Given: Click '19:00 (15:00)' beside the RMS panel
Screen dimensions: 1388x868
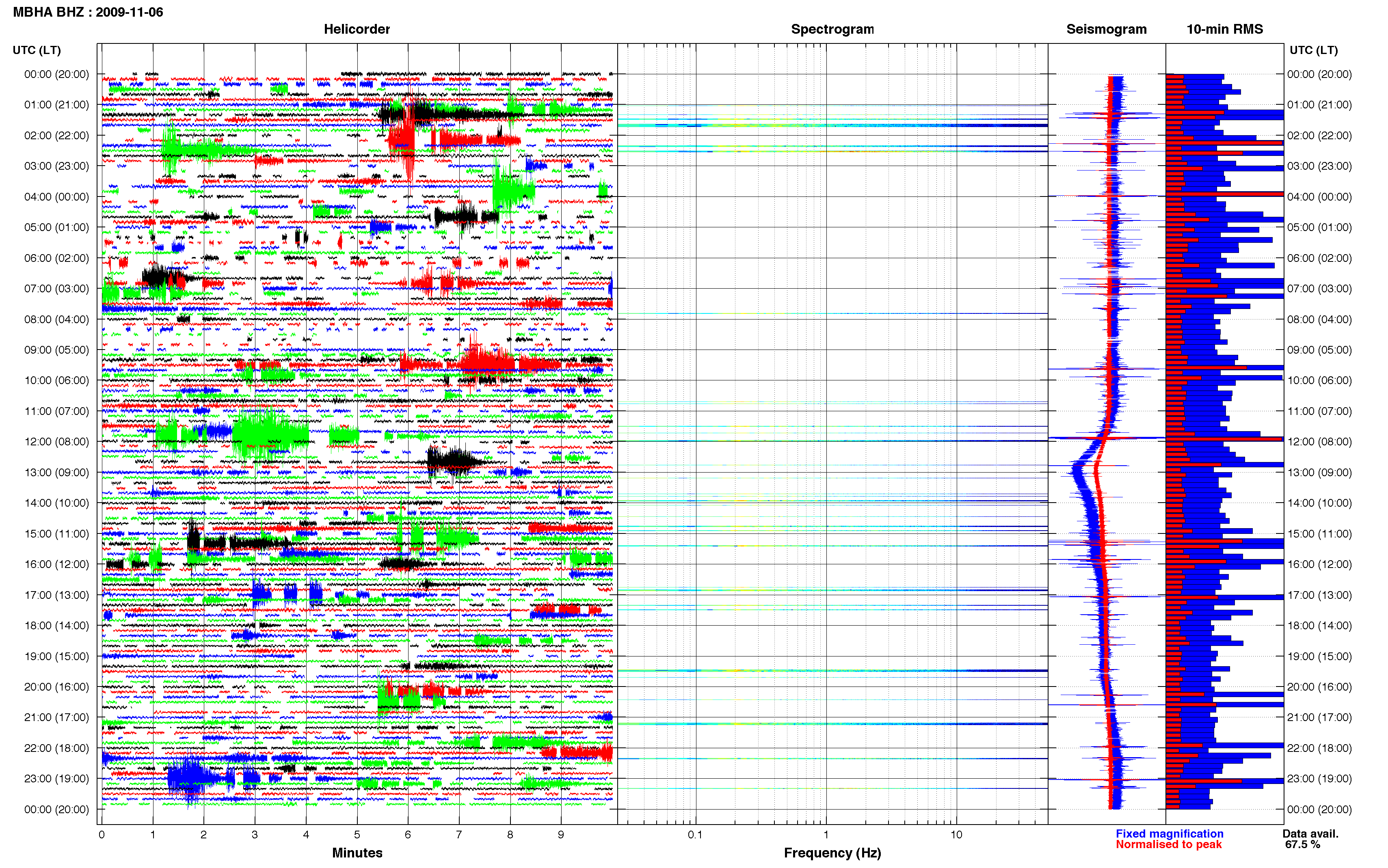Looking at the screenshot, I should (1319, 656).
